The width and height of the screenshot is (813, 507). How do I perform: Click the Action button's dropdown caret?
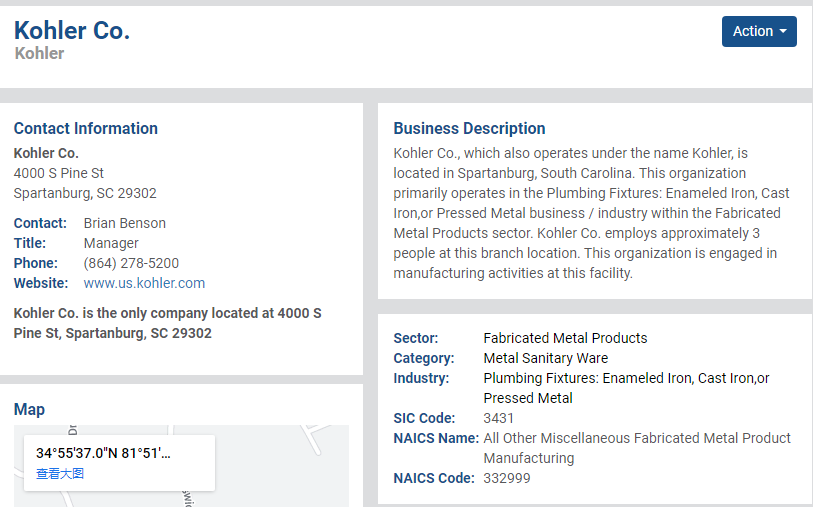(783, 32)
